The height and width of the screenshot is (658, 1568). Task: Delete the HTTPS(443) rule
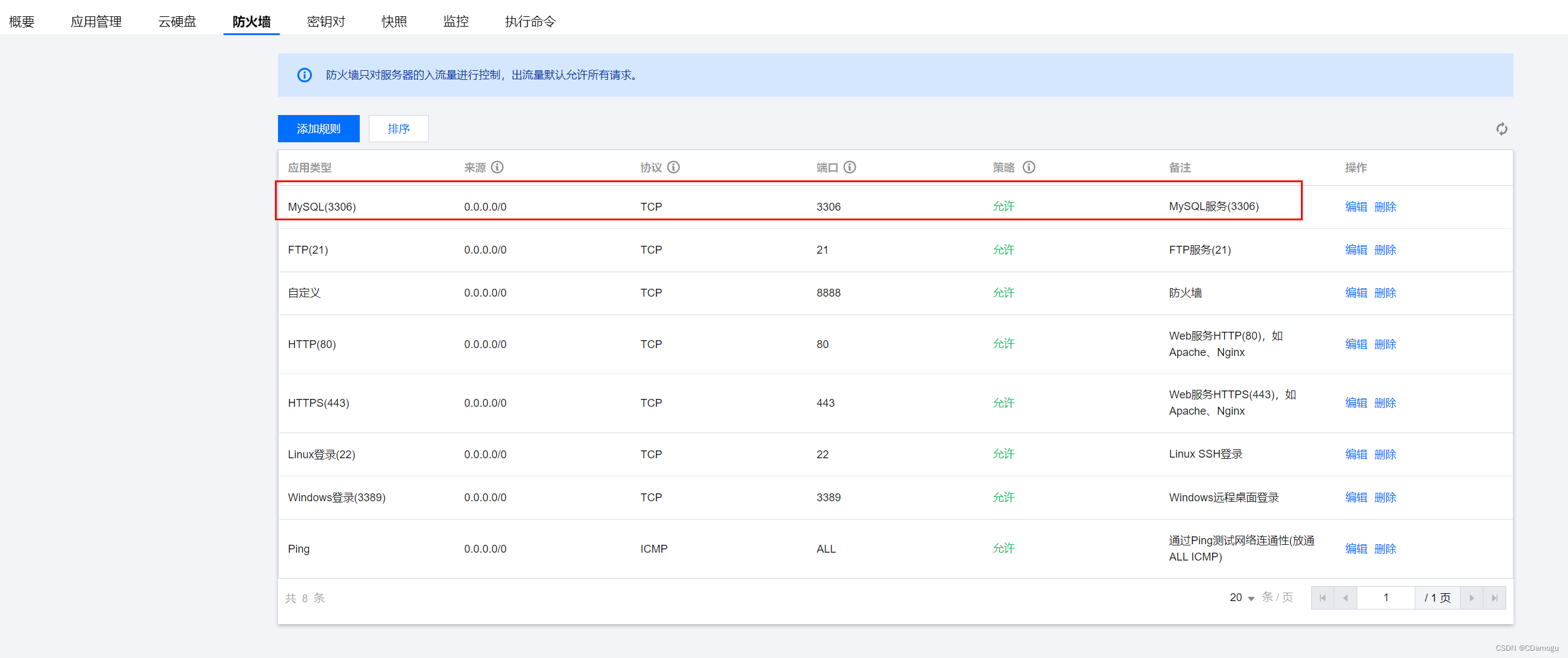[1384, 403]
